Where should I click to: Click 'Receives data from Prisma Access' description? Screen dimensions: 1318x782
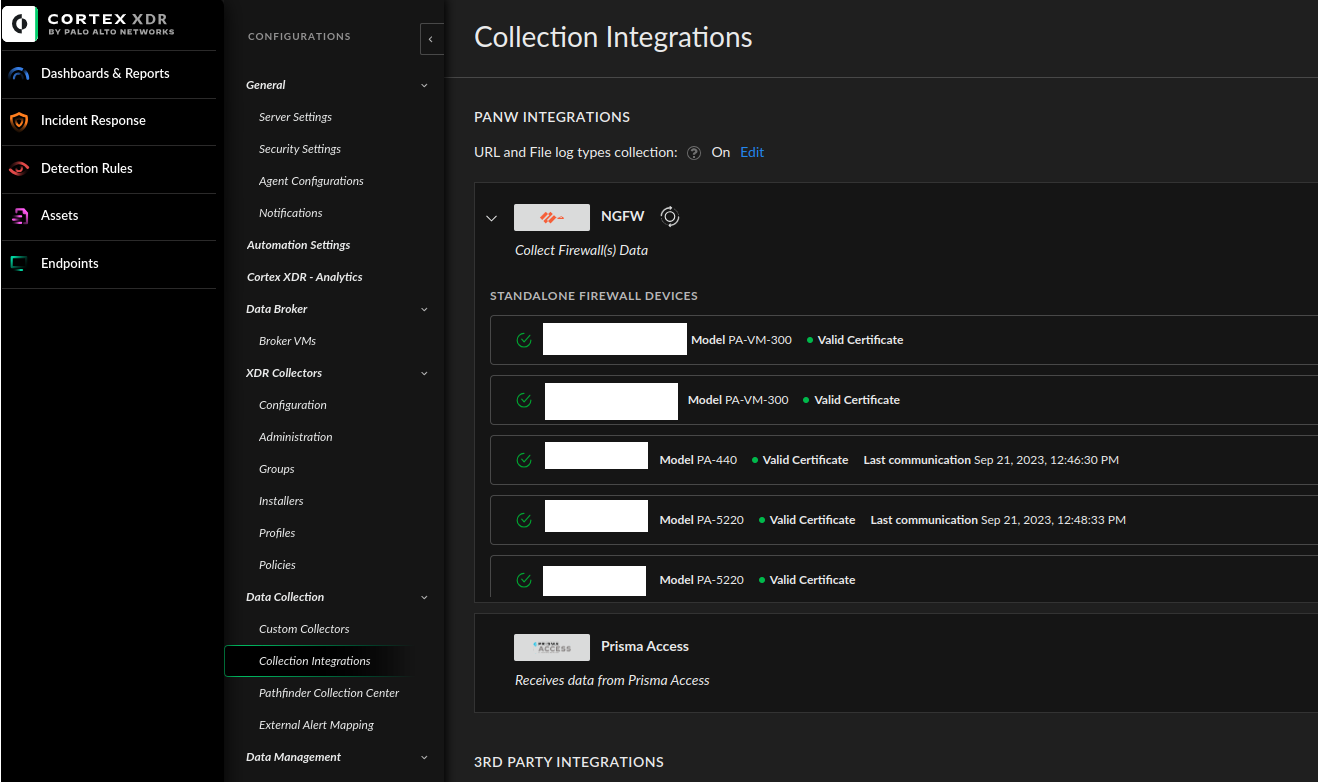612,681
